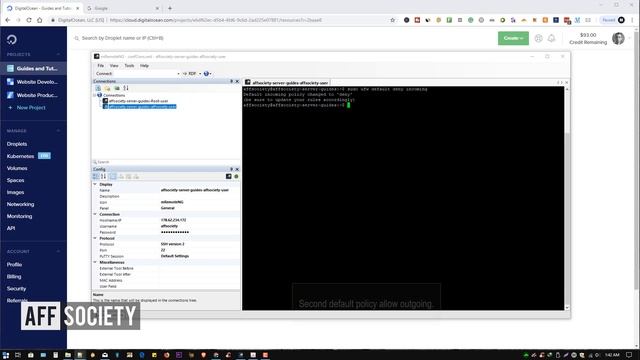This screenshot has width=640, height=360.
Task: Pin the Config panel
Action: [231, 169]
